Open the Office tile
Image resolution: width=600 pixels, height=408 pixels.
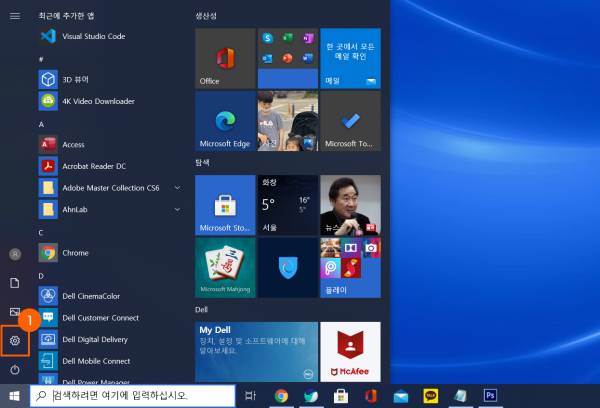(x=225, y=58)
